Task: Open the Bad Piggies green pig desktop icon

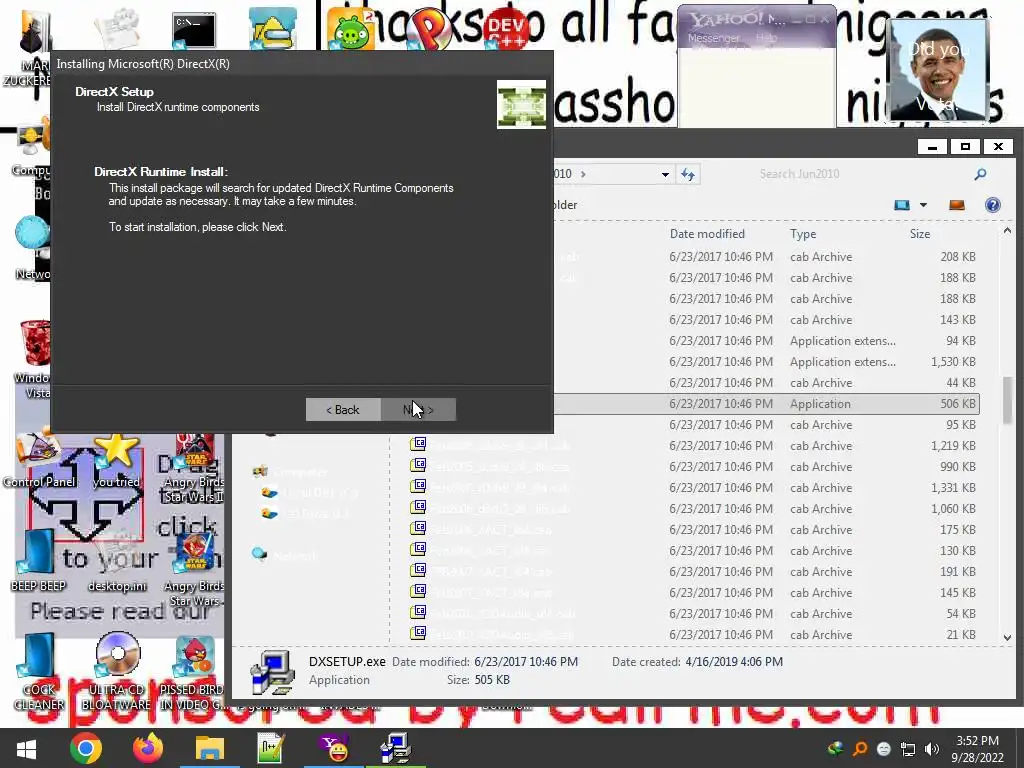Action: [351, 30]
